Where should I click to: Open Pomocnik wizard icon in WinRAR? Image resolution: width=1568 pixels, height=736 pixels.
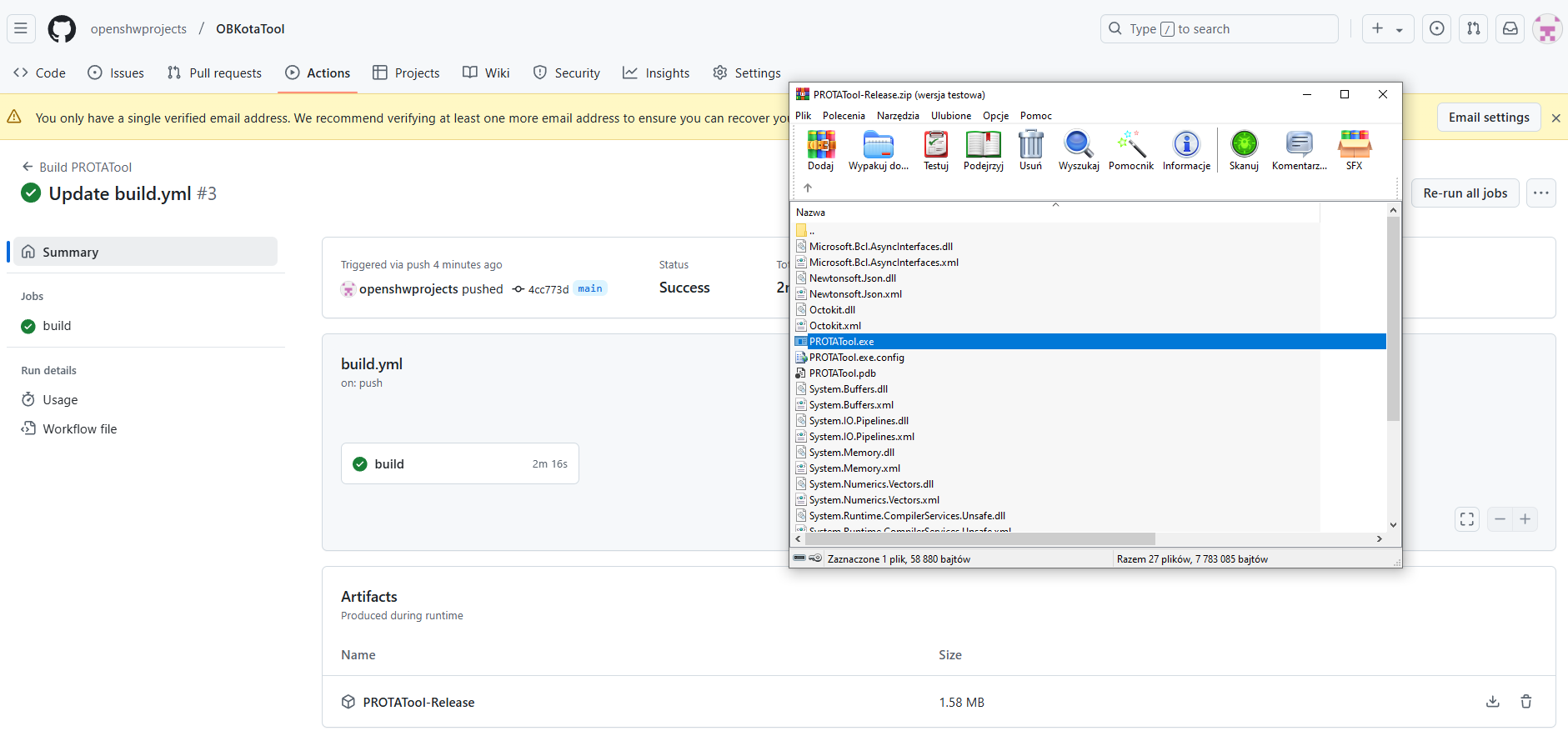coord(1131,151)
